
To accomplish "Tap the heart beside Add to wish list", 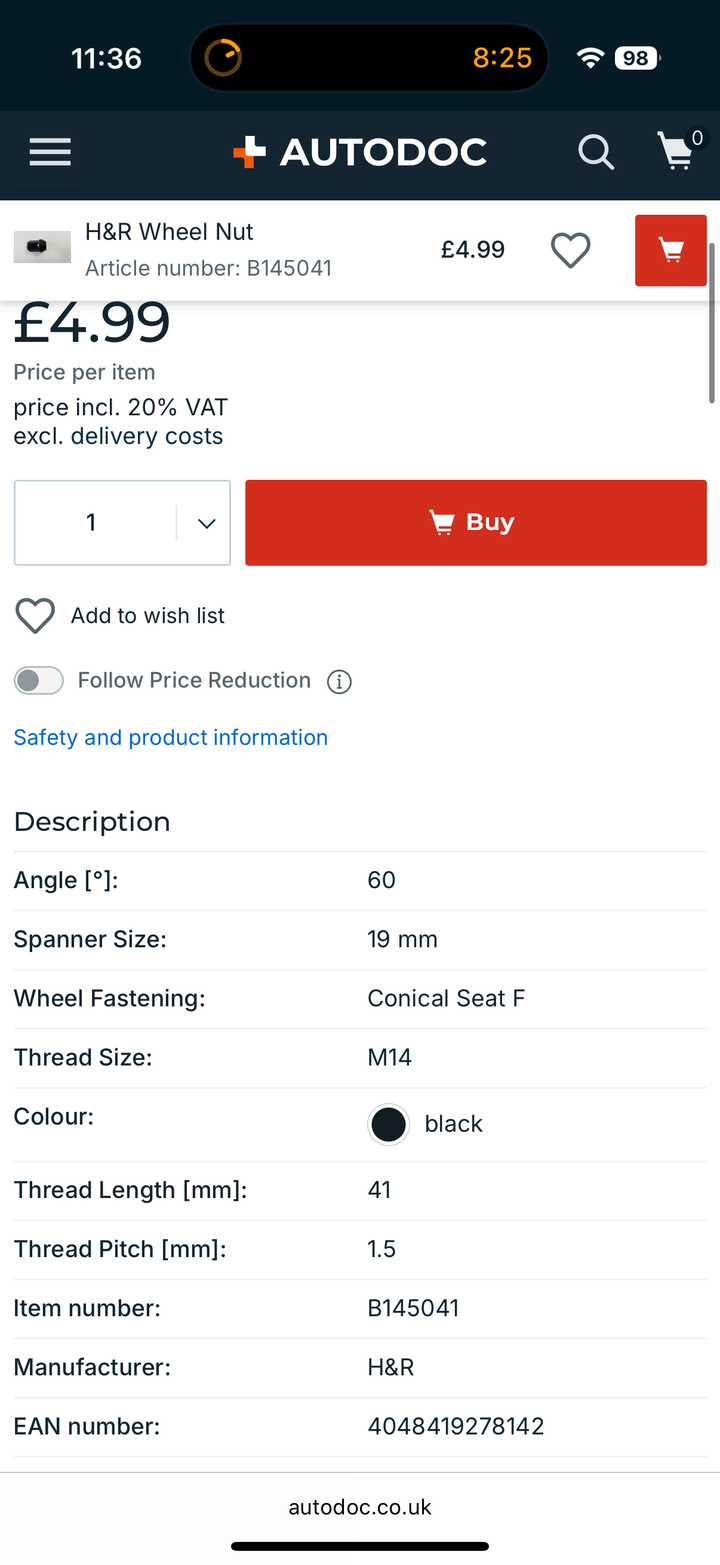I will [35, 616].
